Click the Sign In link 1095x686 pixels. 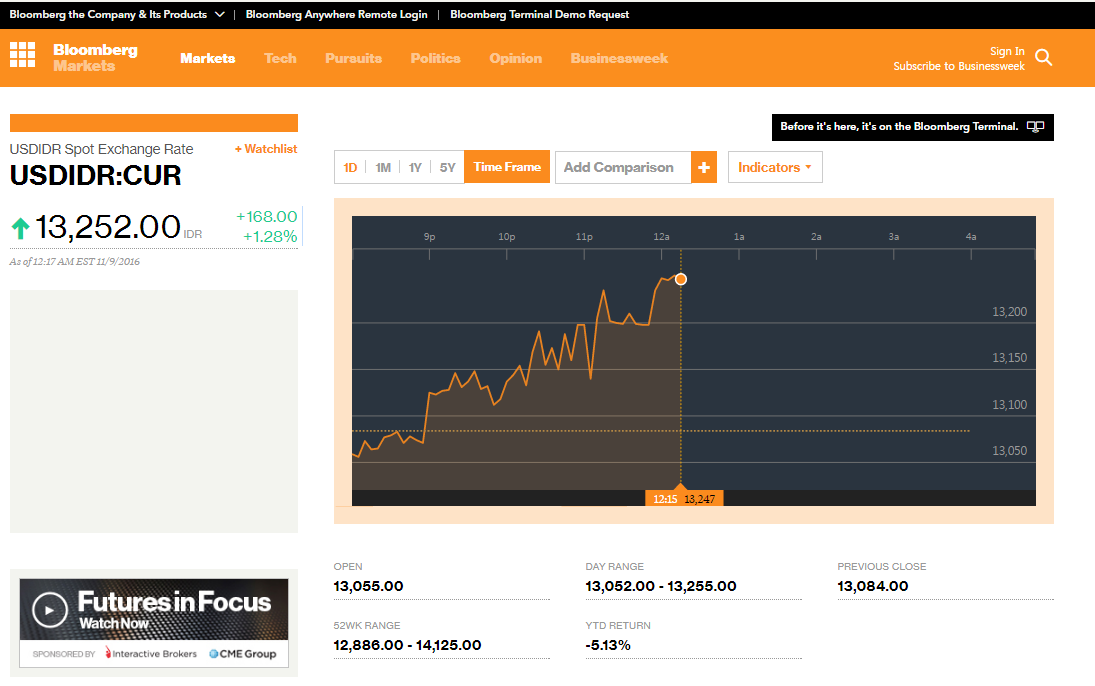[1007, 51]
